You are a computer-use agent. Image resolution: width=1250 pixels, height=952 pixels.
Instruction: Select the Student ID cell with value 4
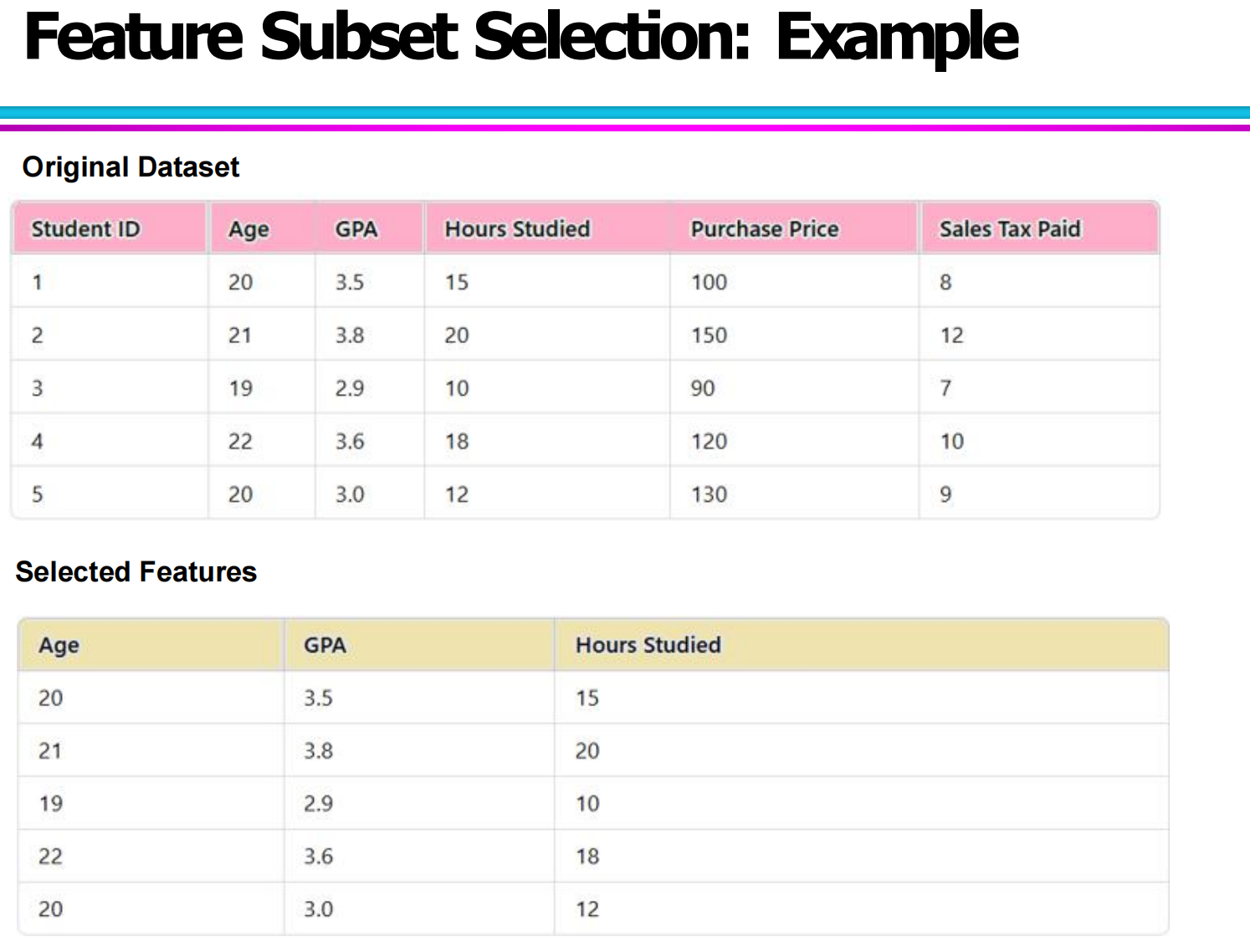pos(37,442)
